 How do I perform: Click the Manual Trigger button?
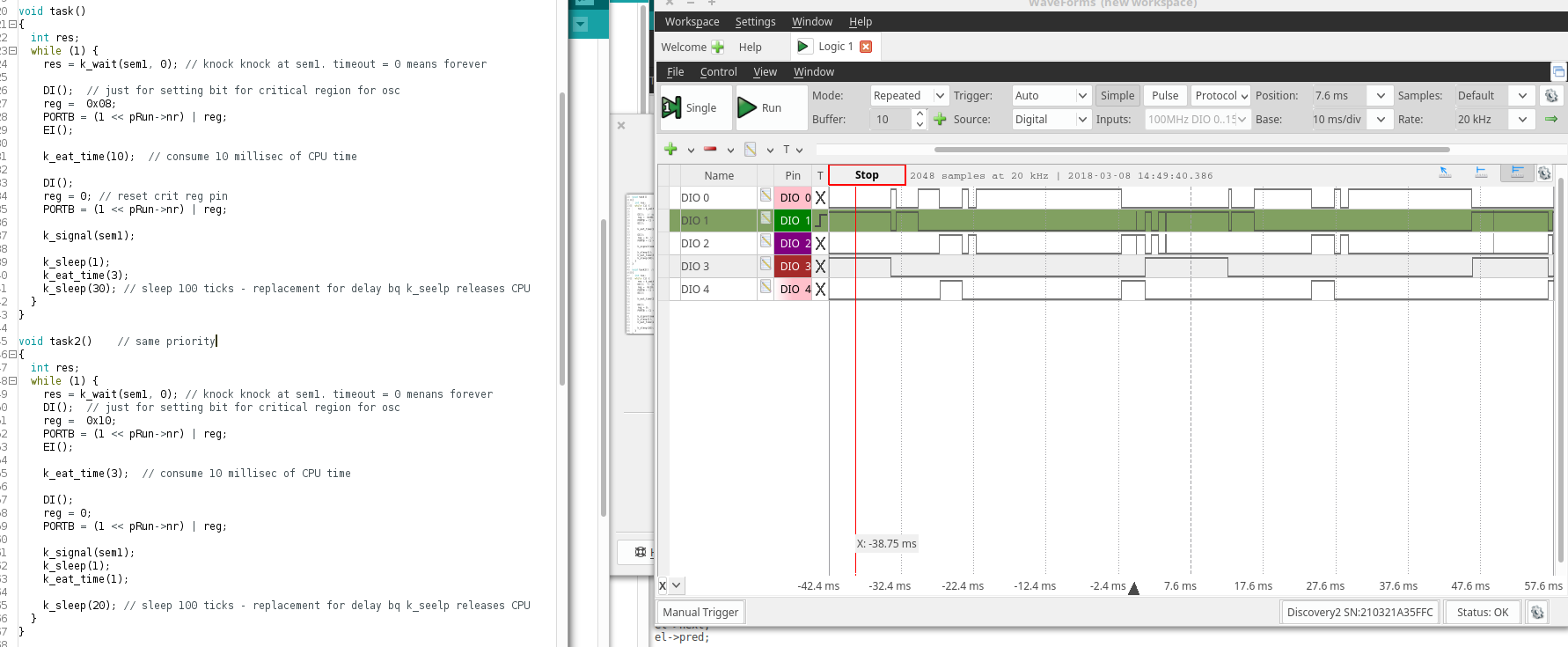tap(700, 612)
